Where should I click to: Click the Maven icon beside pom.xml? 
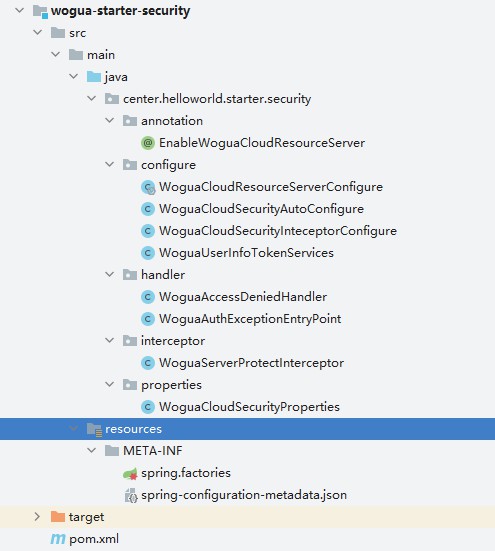coord(58,539)
